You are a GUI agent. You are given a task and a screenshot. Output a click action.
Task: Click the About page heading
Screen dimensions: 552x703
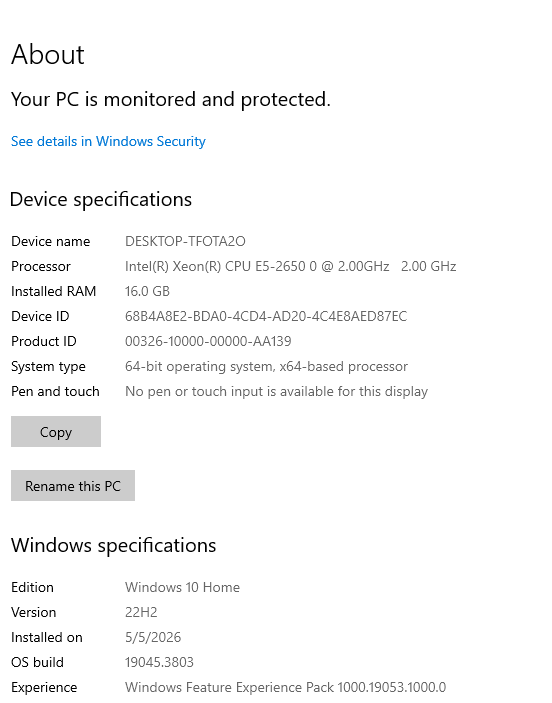click(48, 55)
